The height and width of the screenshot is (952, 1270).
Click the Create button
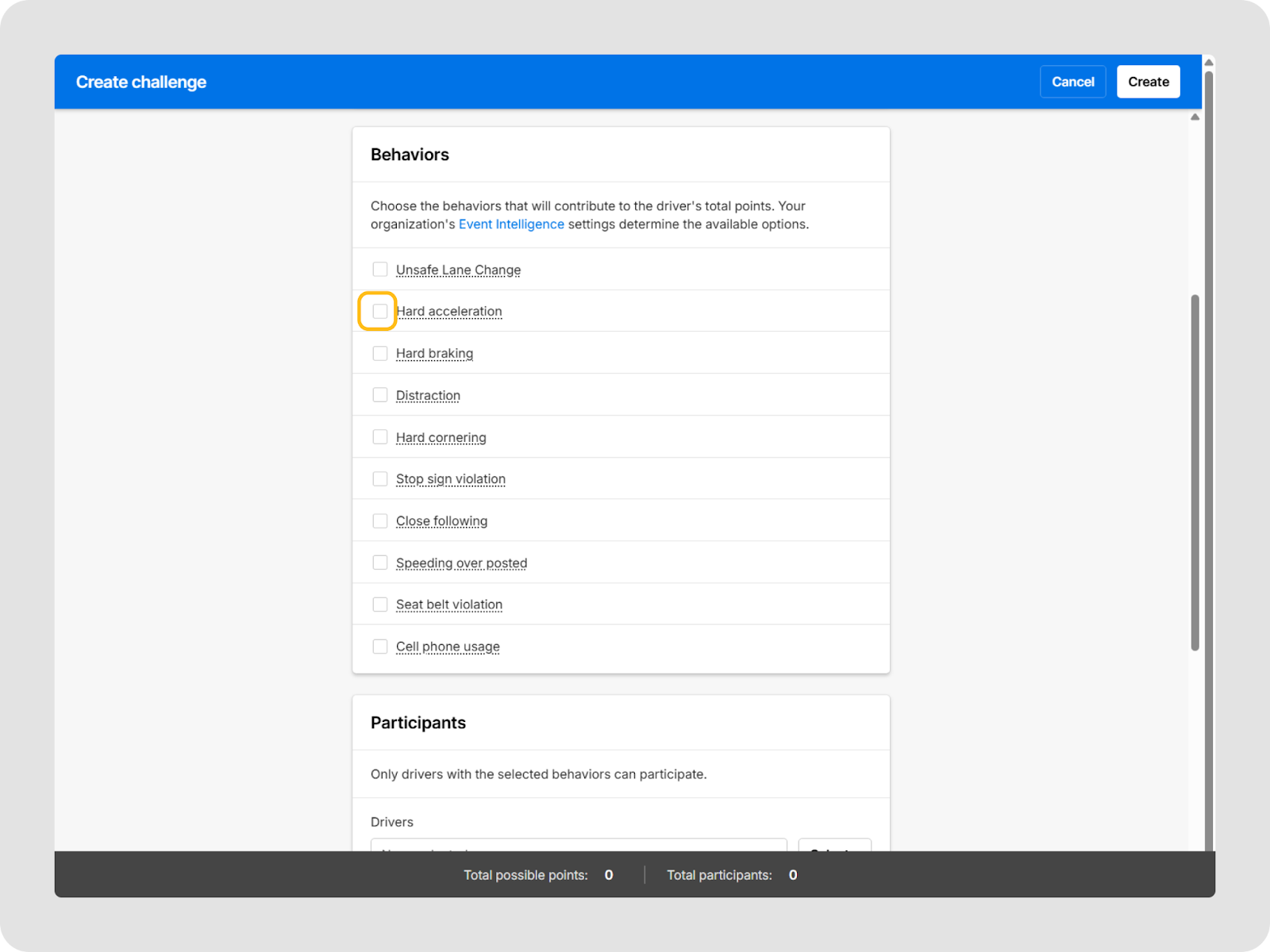[x=1148, y=82]
